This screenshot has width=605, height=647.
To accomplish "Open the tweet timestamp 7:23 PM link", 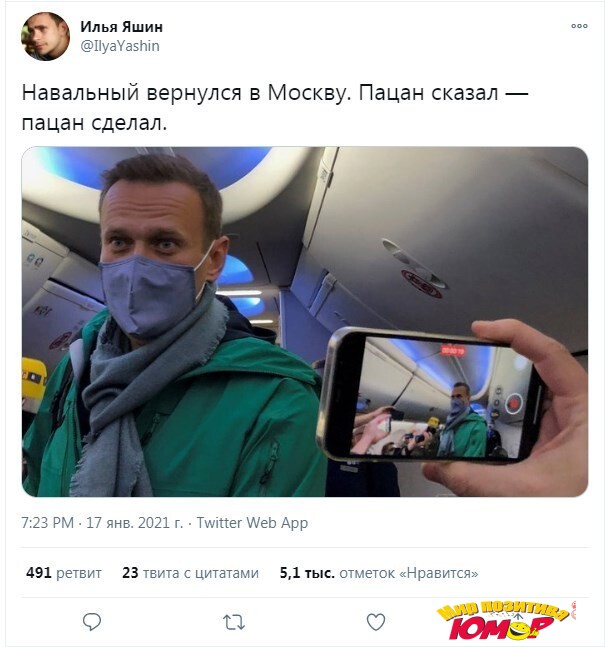I will coord(47,523).
